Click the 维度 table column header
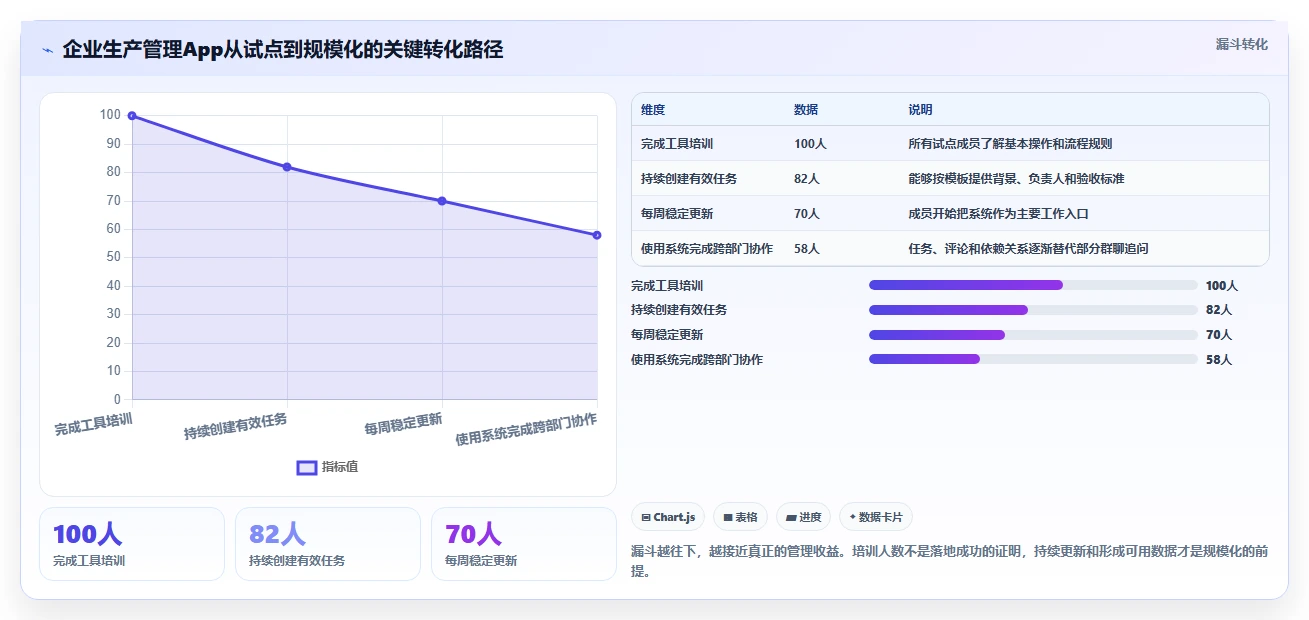Viewport: 1309px width, 620px height. (x=653, y=110)
